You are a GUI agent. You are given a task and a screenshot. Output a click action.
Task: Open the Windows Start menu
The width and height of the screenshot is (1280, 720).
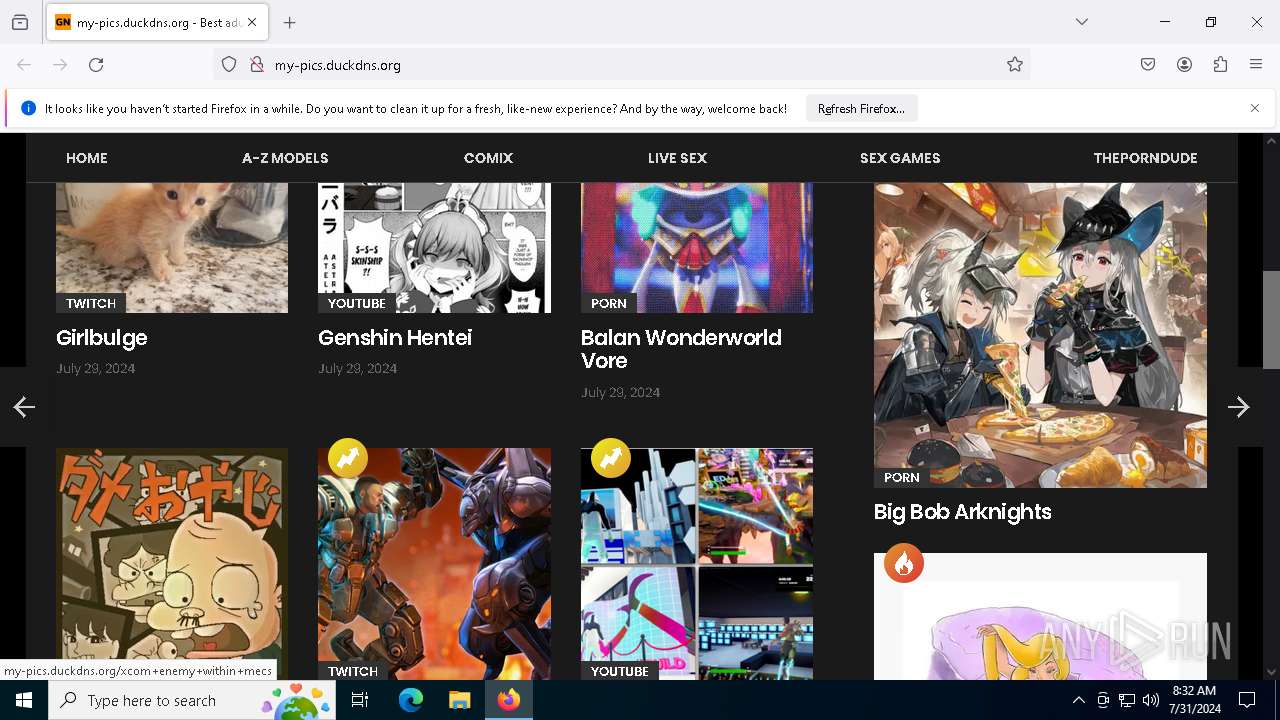(24, 700)
